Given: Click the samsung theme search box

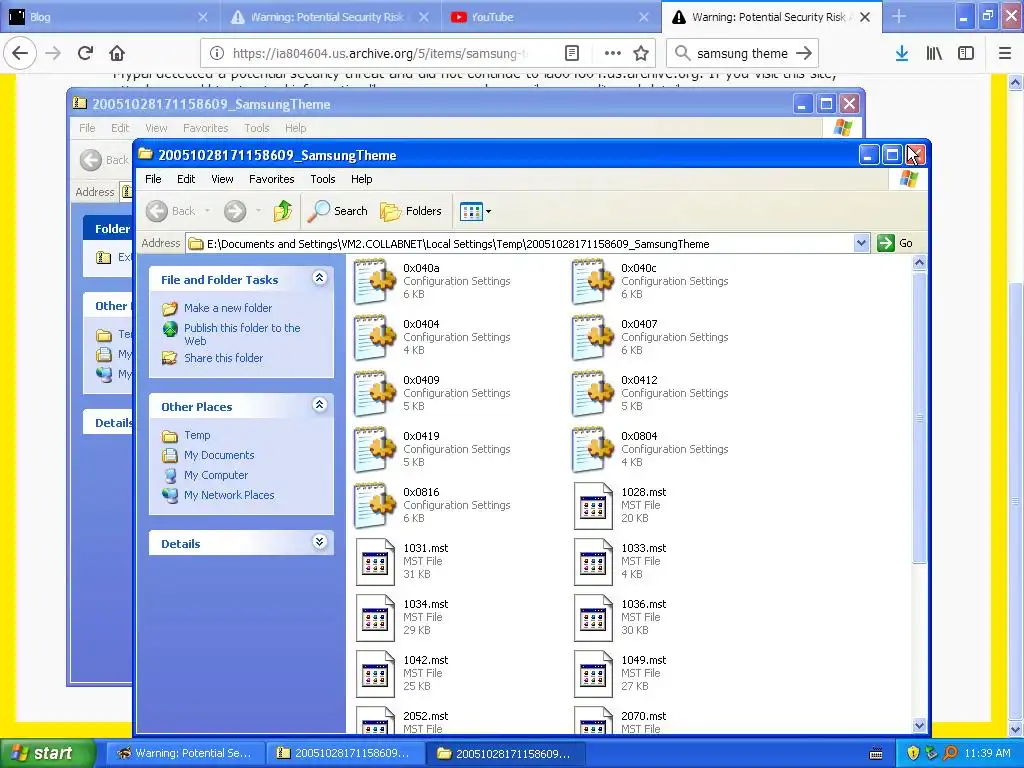Looking at the screenshot, I should coord(743,54).
